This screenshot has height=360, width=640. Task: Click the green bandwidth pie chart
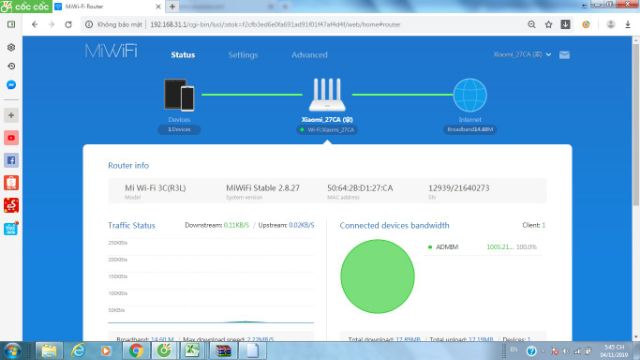(377, 276)
